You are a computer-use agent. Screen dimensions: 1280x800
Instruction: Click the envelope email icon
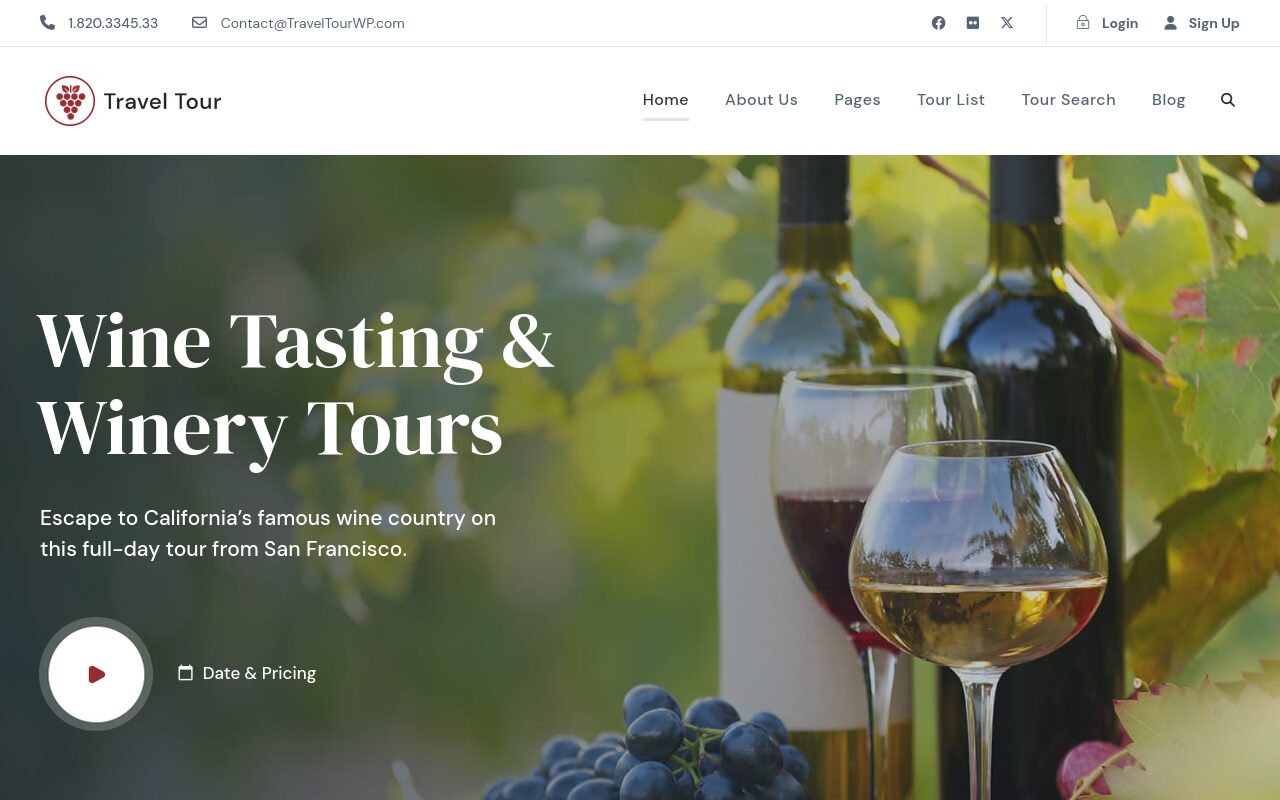pos(199,22)
